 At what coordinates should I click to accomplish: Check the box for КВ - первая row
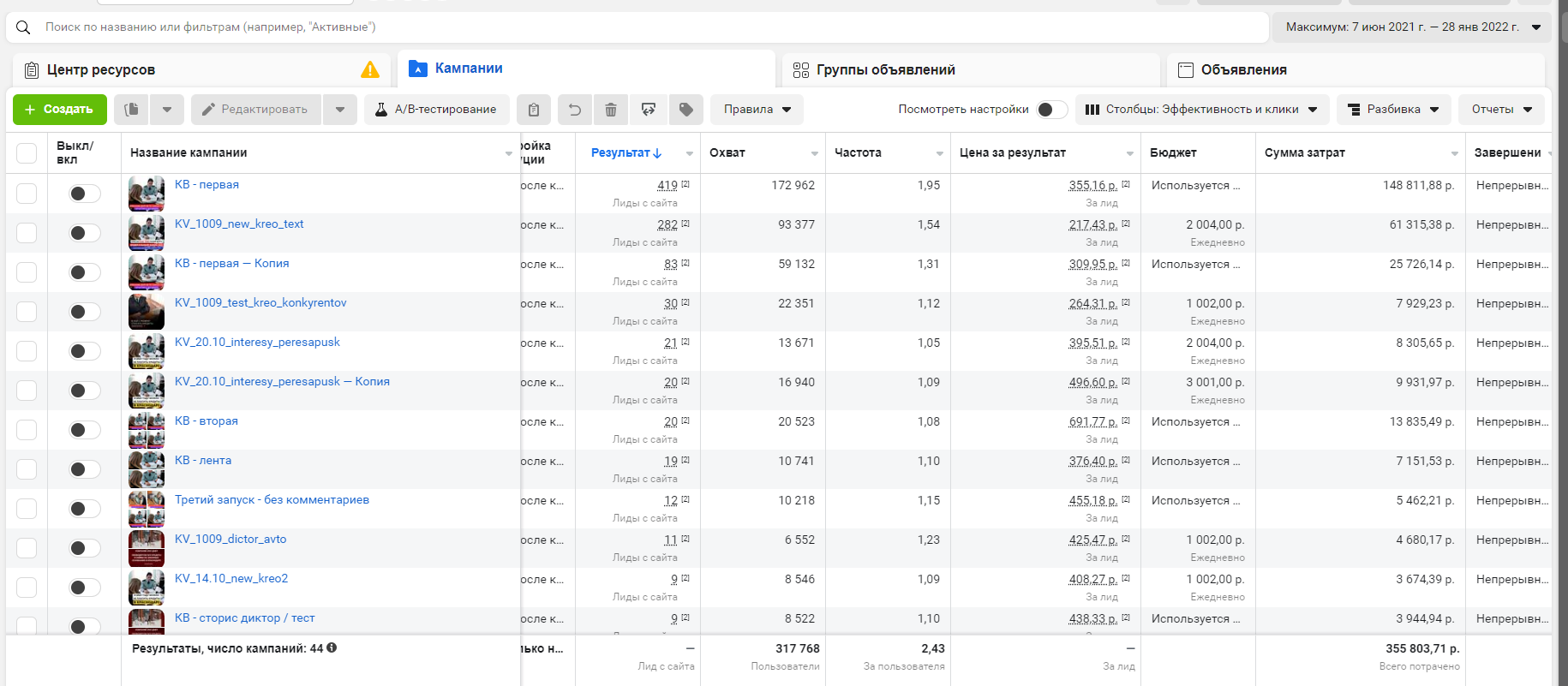tap(27, 194)
